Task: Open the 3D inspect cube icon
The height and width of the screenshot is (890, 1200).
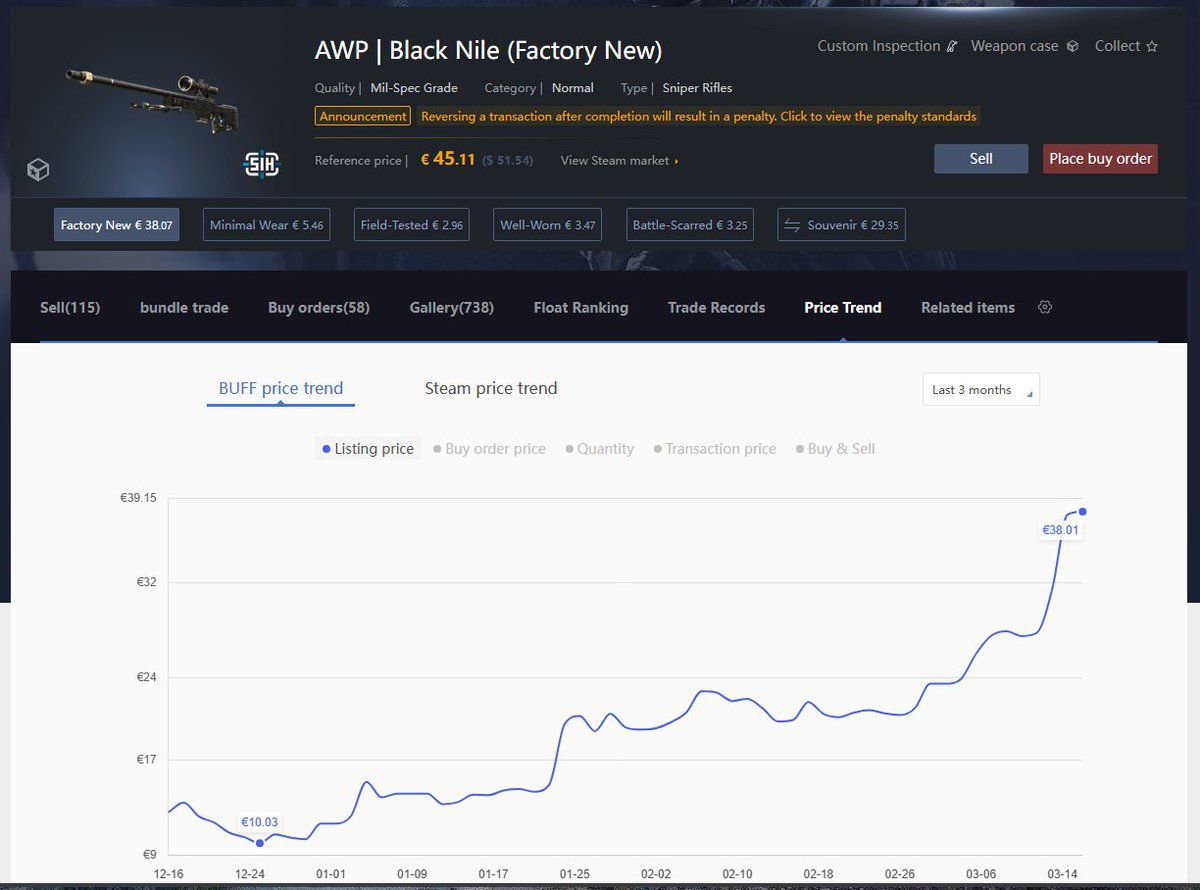Action: pyautogui.click(x=38, y=170)
